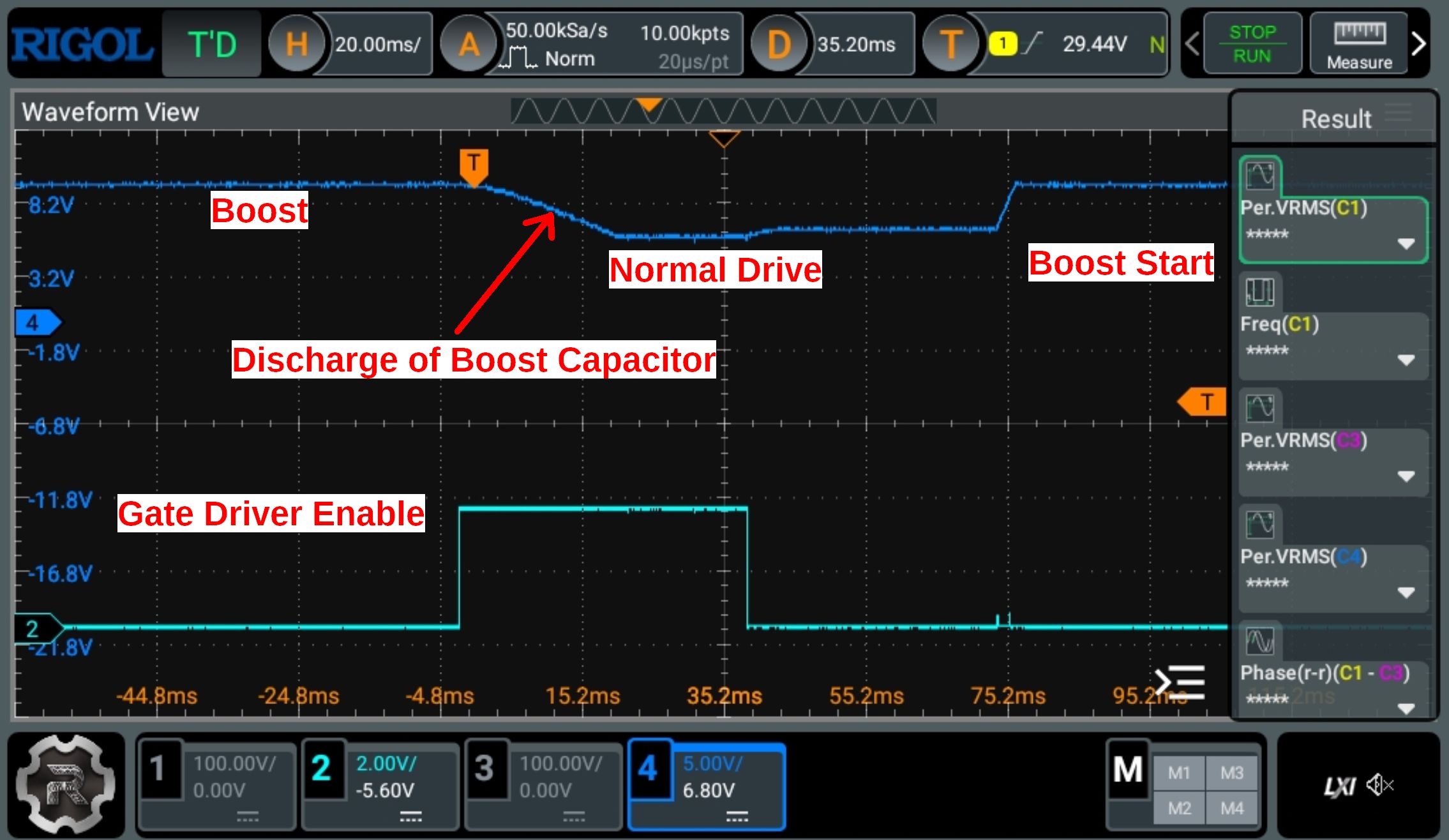Expand the Freq(C1) measurement dropdown
The image size is (1449, 840).
coord(1406,360)
